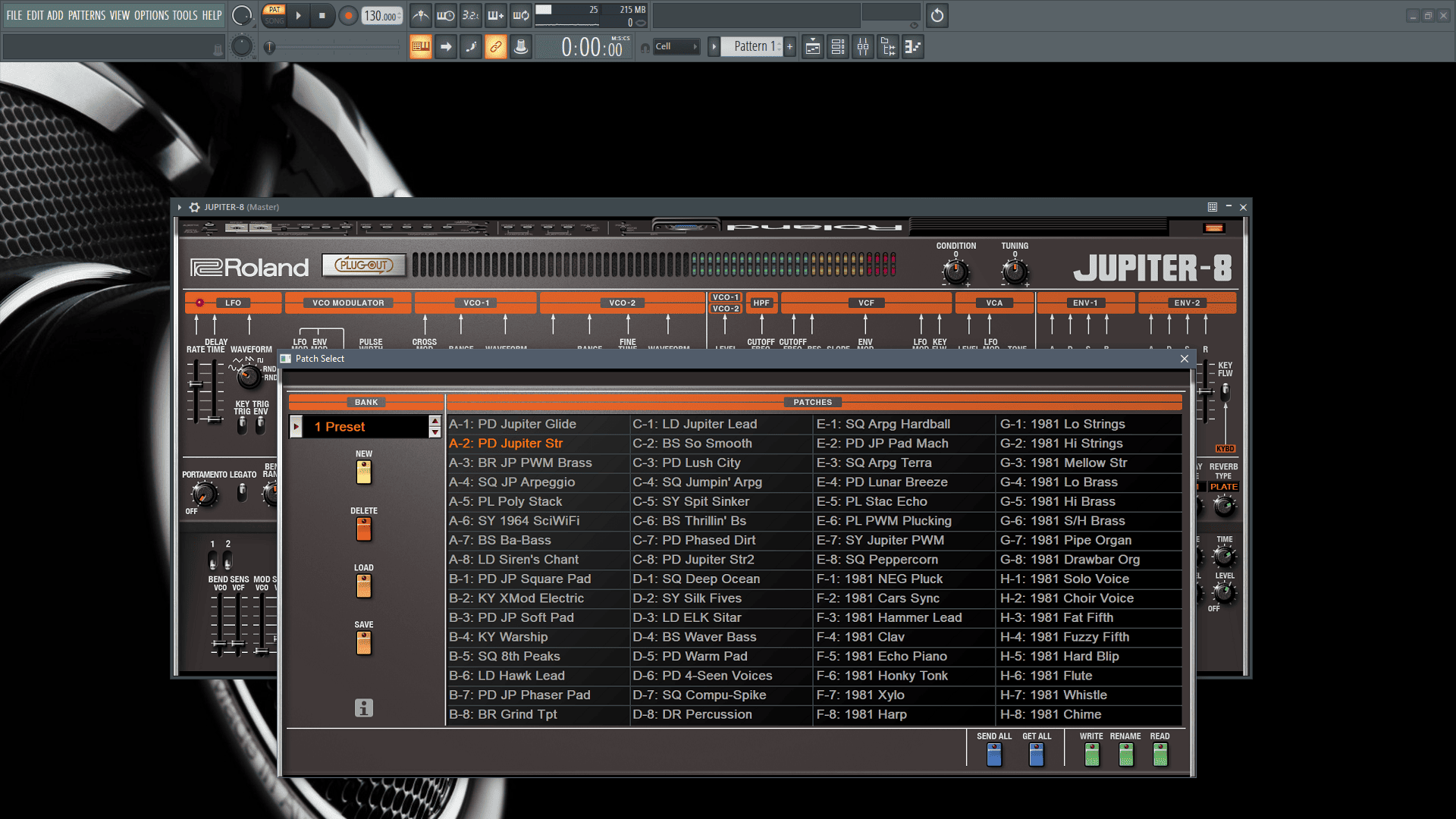The image size is (1456, 819).
Task: Toggle typing keyboard to piano icon
Action: [421, 47]
